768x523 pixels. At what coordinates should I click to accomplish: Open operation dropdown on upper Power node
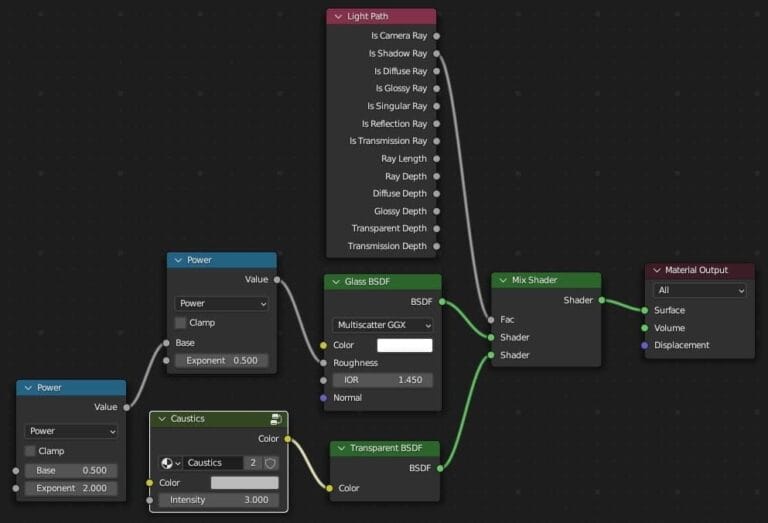(221, 304)
